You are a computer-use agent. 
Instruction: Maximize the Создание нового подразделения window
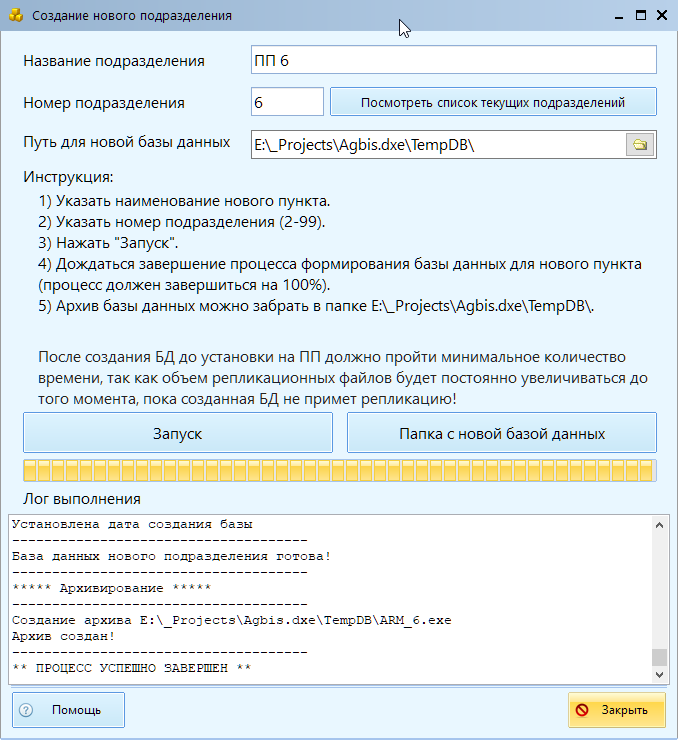click(x=641, y=16)
